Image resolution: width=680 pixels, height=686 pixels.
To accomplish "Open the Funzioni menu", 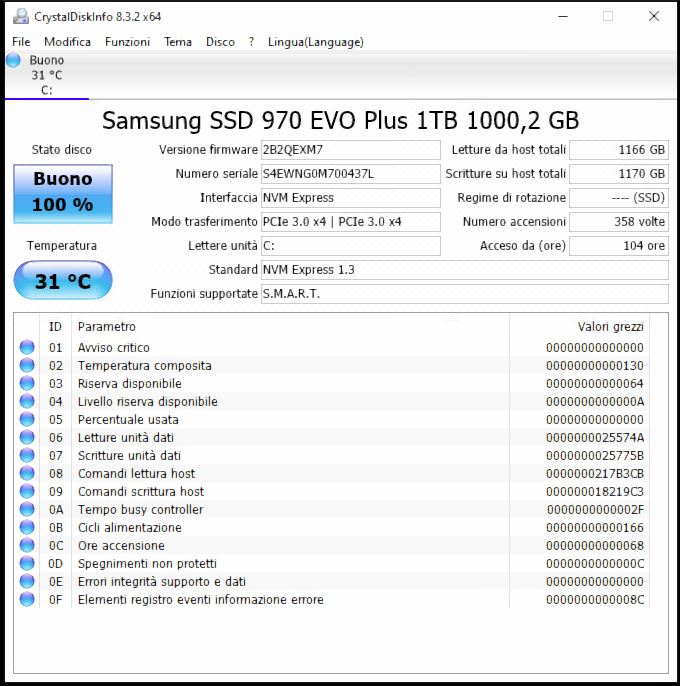I will [127, 42].
